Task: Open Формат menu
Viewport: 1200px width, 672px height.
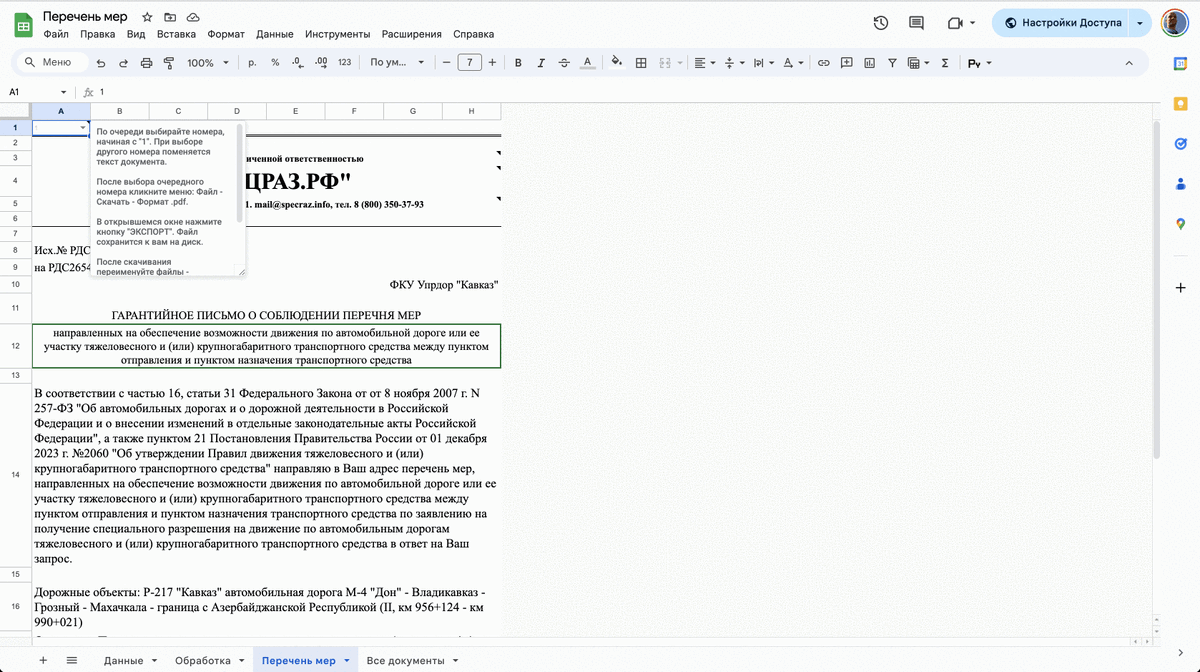Action: 226,34
